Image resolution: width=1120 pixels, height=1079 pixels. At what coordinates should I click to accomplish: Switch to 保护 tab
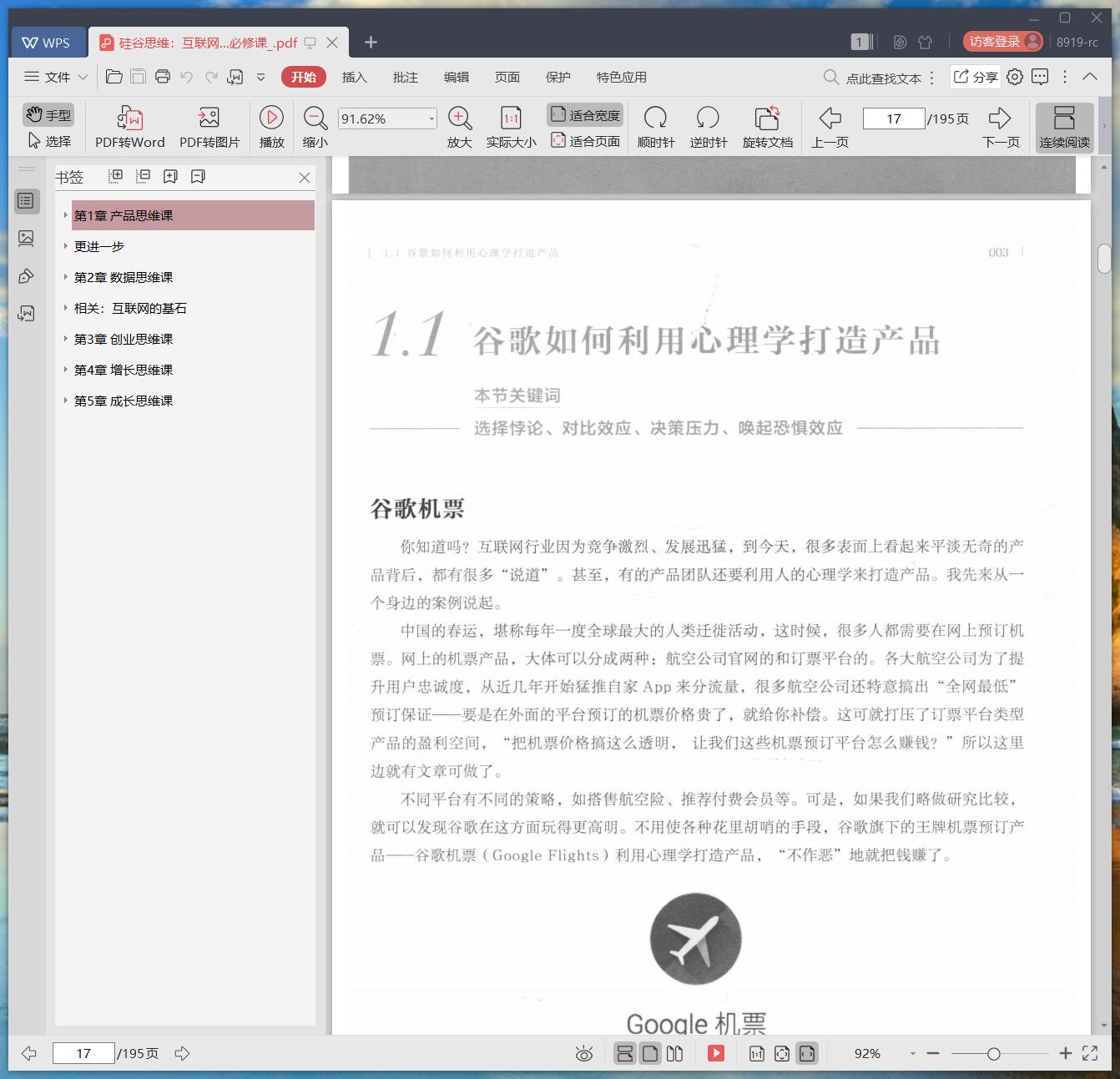click(557, 77)
